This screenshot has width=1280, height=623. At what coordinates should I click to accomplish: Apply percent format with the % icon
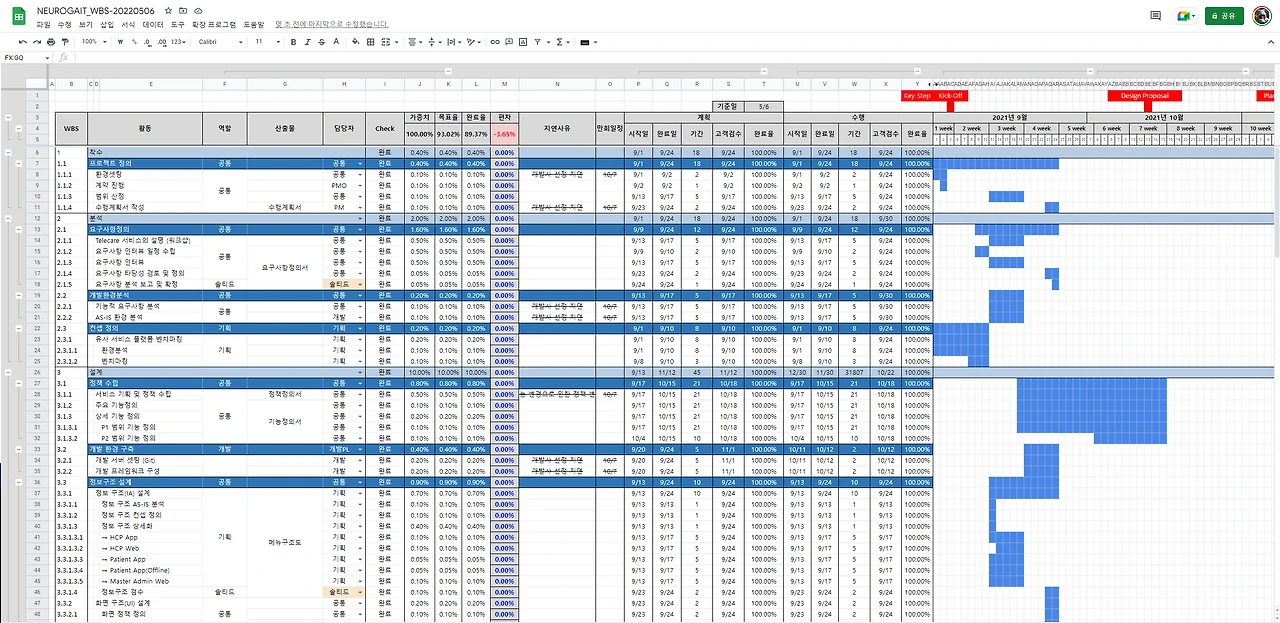pyautogui.click(x=134, y=42)
